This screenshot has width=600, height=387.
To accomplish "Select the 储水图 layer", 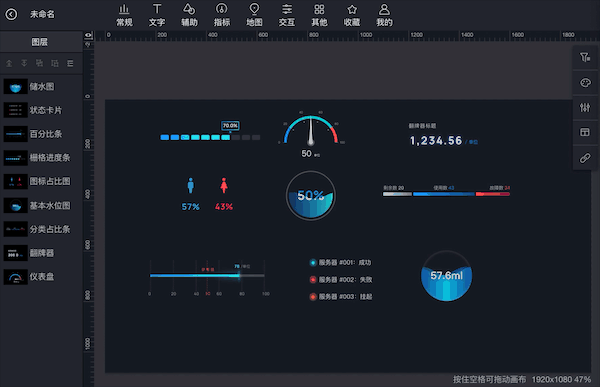I will click(x=41, y=87).
